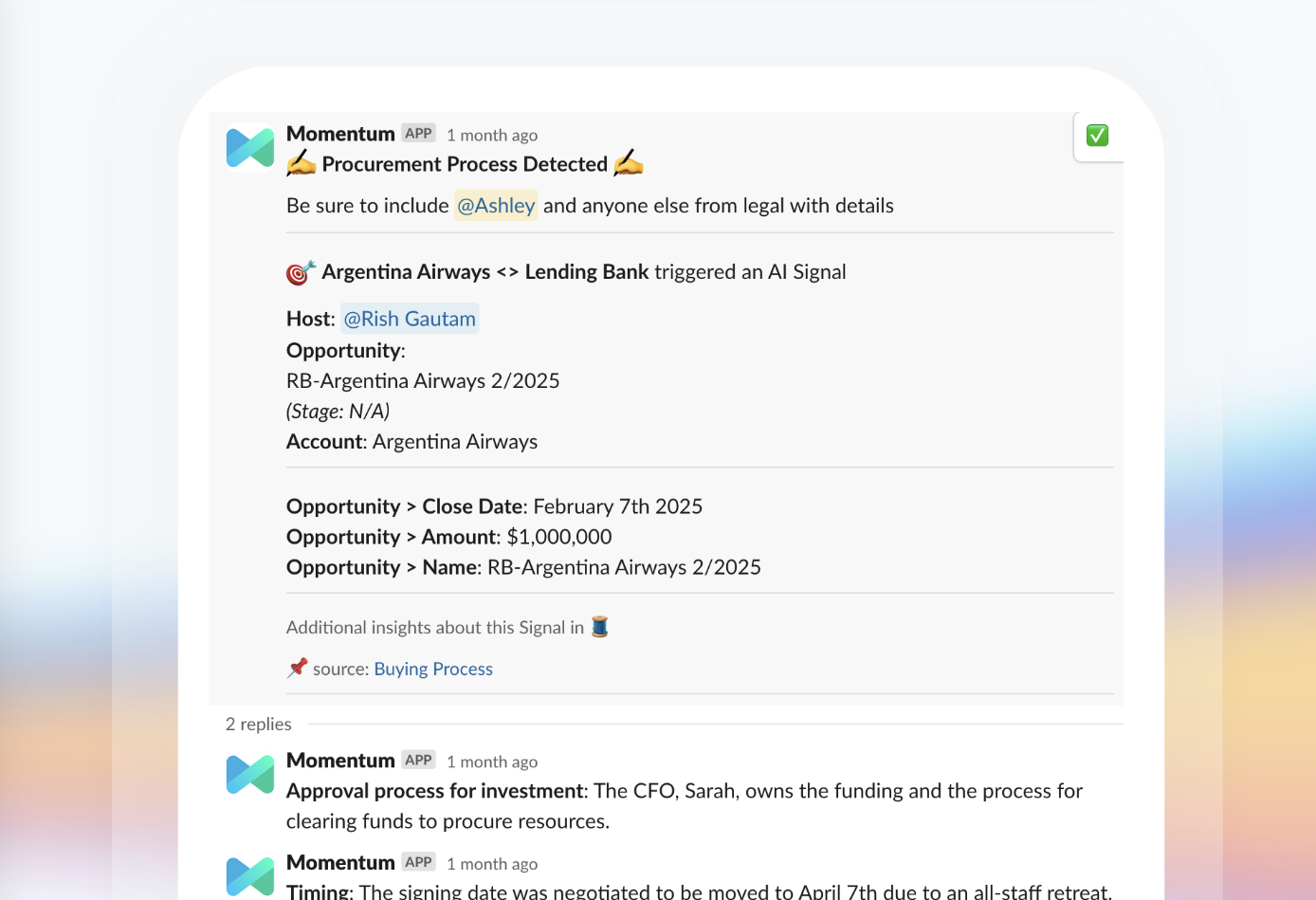1316x900 pixels.
Task: Click the dart target emoji beside Argentina Airways
Action: click(301, 272)
